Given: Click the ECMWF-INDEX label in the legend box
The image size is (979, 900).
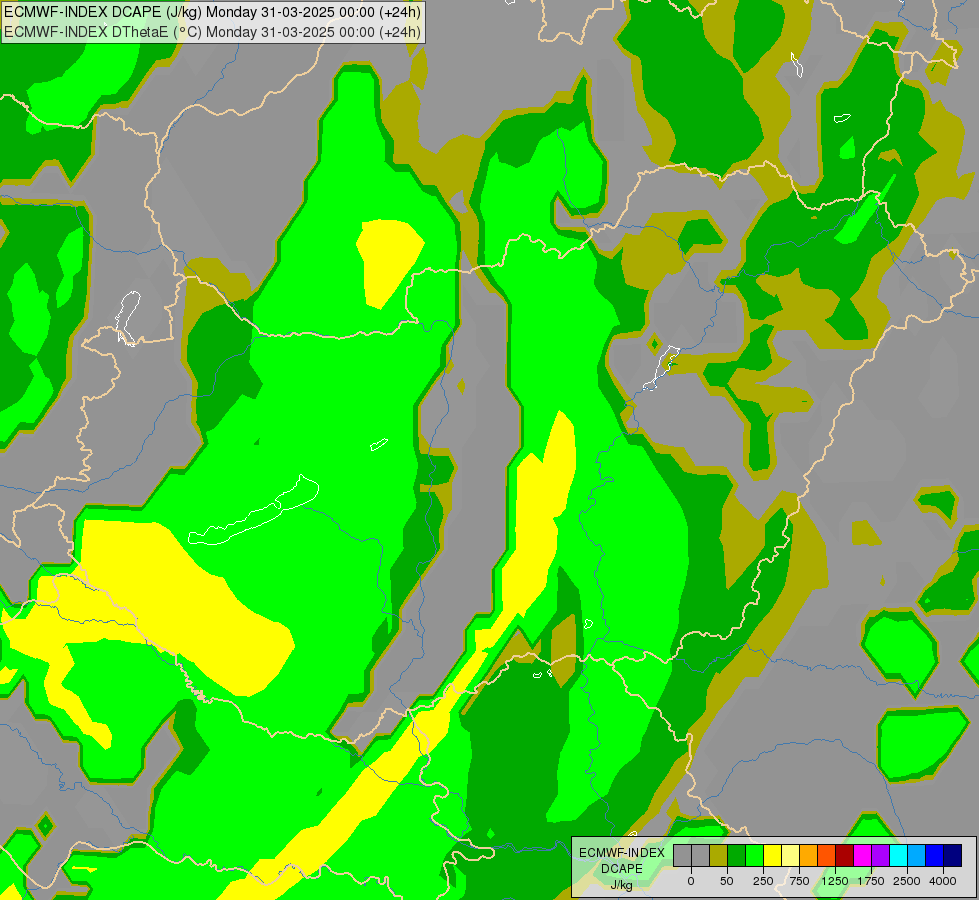Looking at the screenshot, I should coord(622,853).
